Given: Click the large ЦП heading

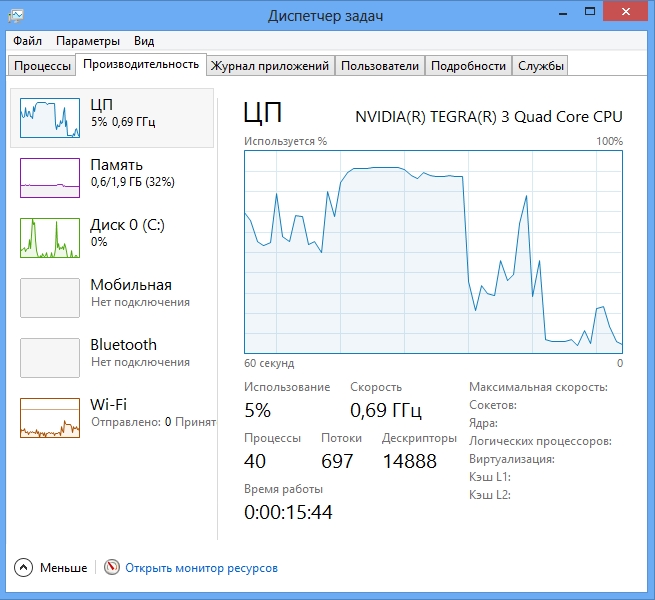Looking at the screenshot, I should pos(263,112).
